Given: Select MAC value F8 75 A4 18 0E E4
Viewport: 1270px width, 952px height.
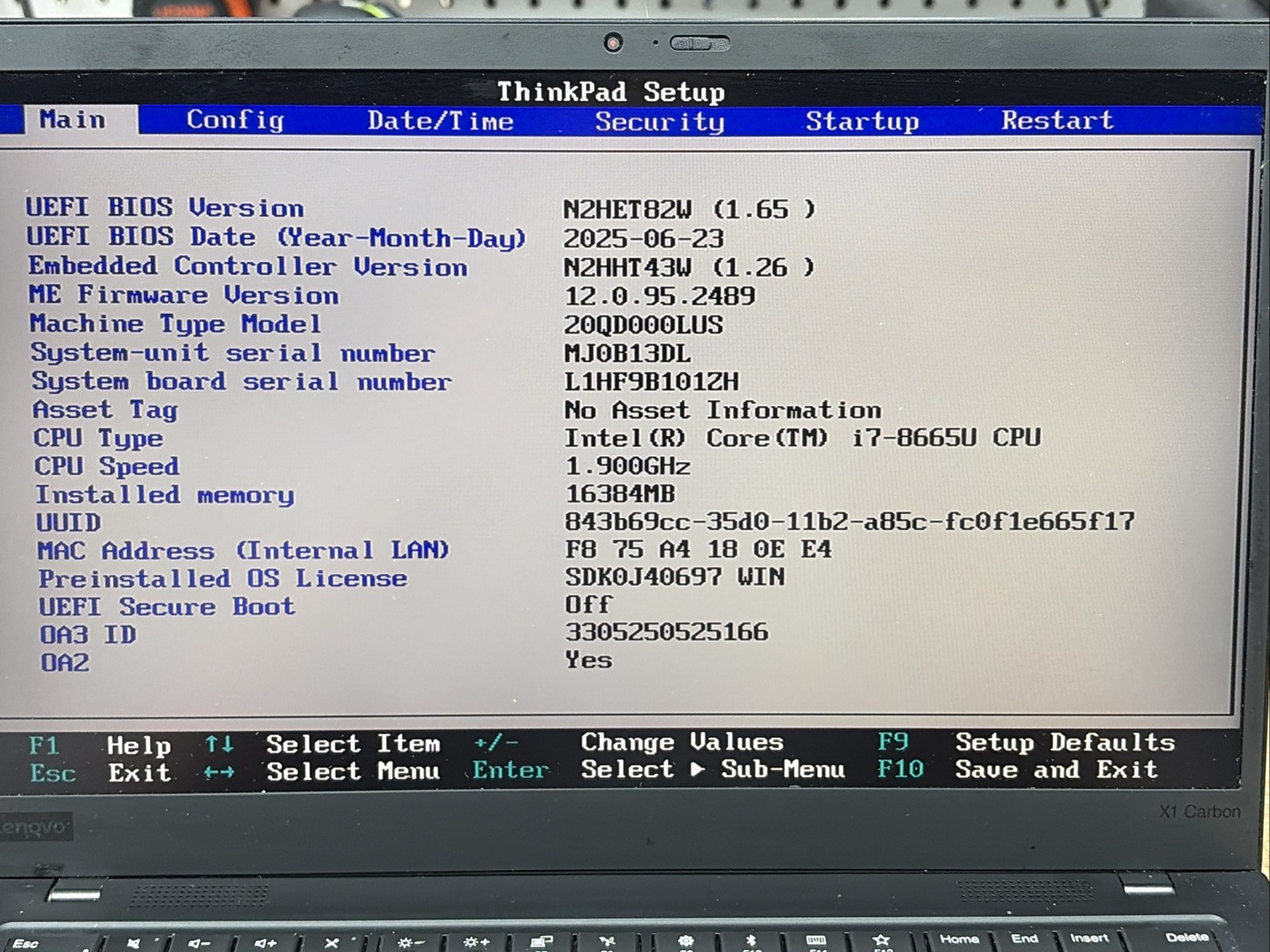Looking at the screenshot, I should coord(698,549).
